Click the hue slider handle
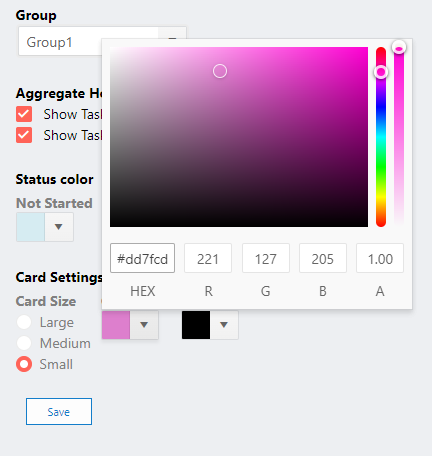Screen dimensions: 432x456 [381, 72]
